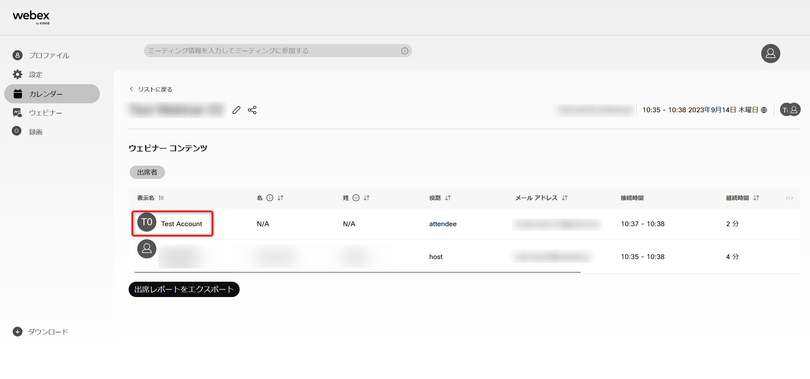This screenshot has width=810, height=379.
Task: Click the webinar date 2023年9月14日 木曜日
Action: tap(722, 110)
